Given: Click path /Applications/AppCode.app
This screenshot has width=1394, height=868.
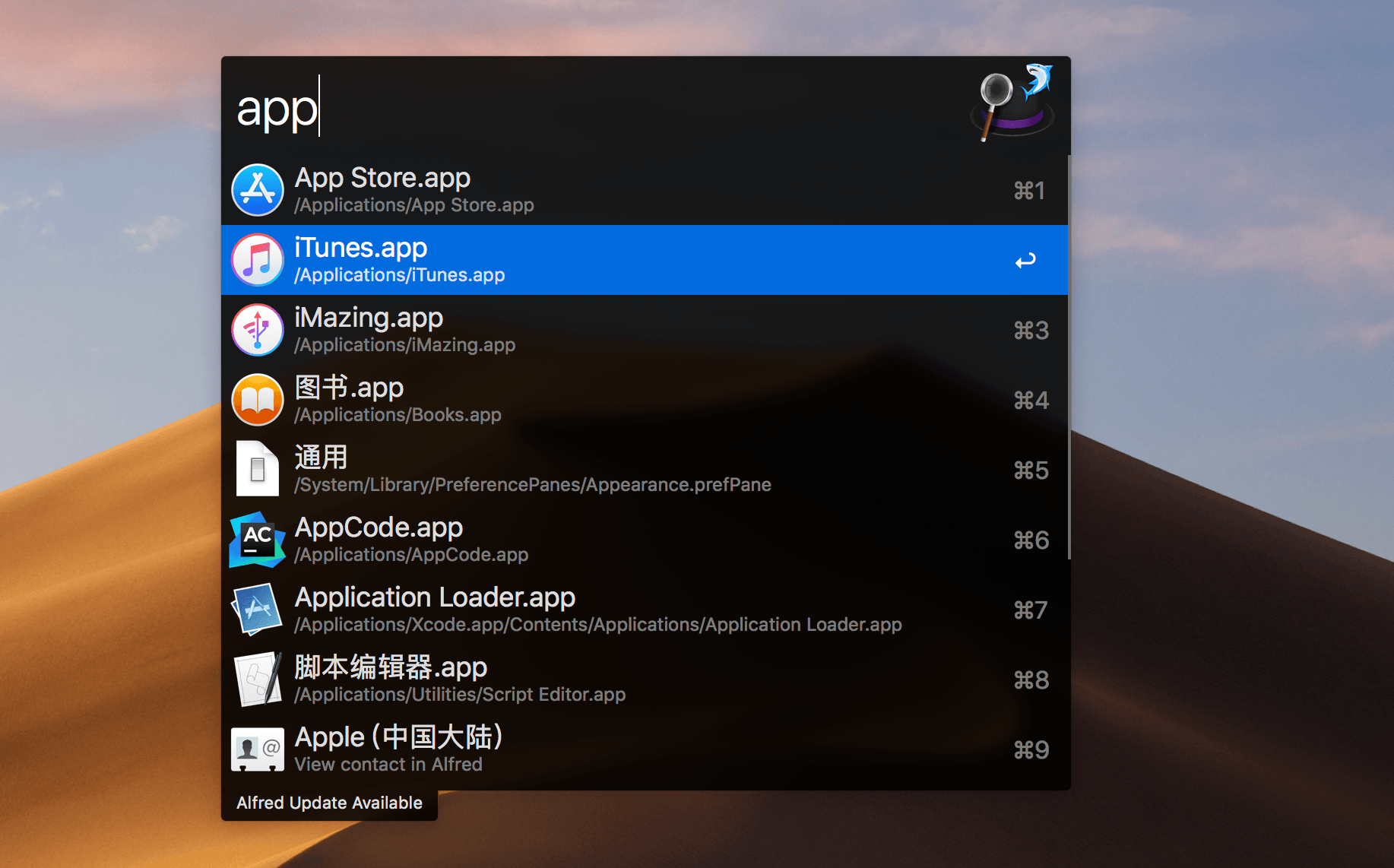Looking at the screenshot, I should pyautogui.click(x=411, y=555).
